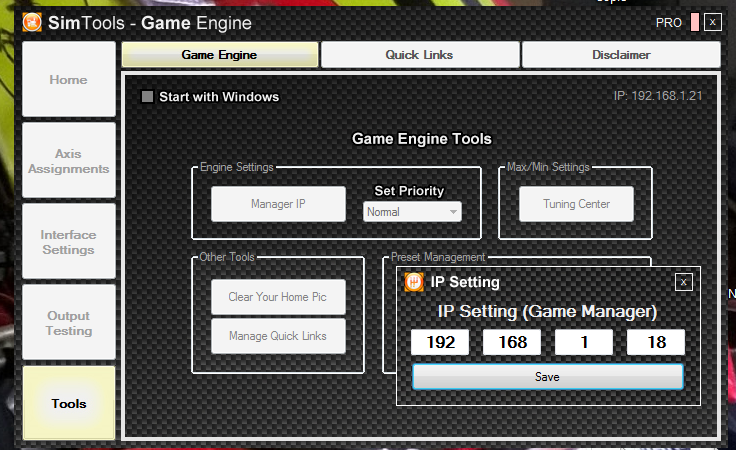
Task: Click the second IP field showing 168
Action: click(512, 342)
